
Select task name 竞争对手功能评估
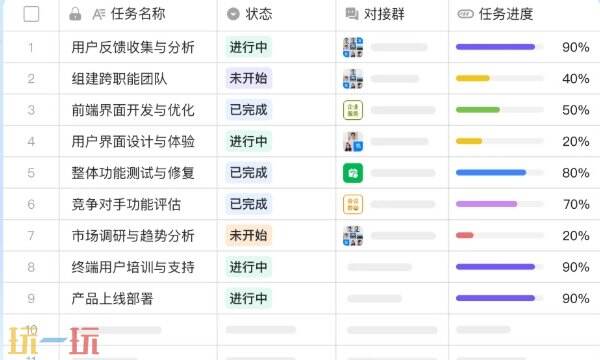pos(126,204)
